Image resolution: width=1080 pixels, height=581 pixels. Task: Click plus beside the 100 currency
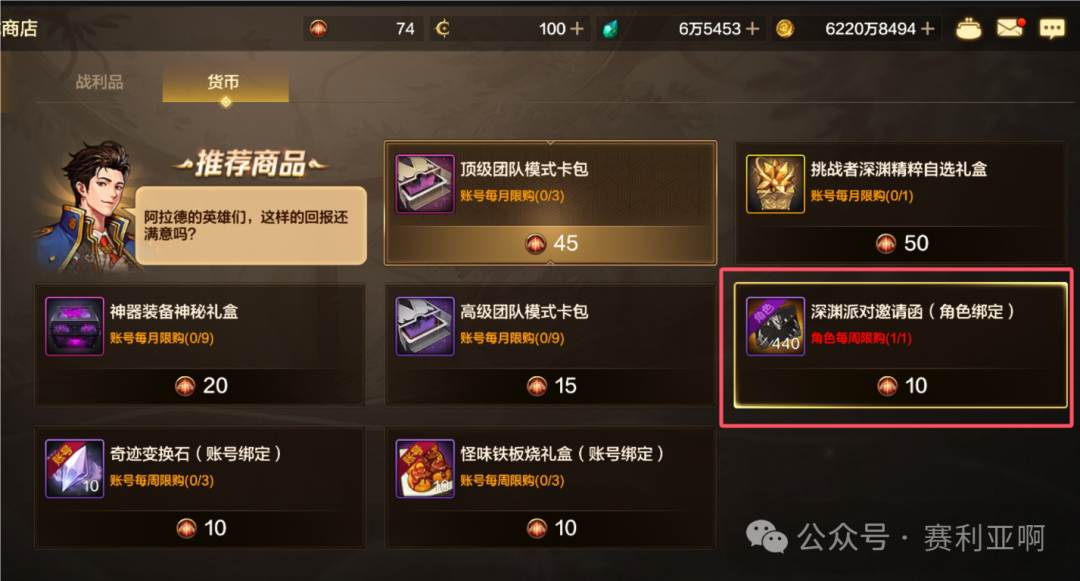pyautogui.click(x=577, y=29)
